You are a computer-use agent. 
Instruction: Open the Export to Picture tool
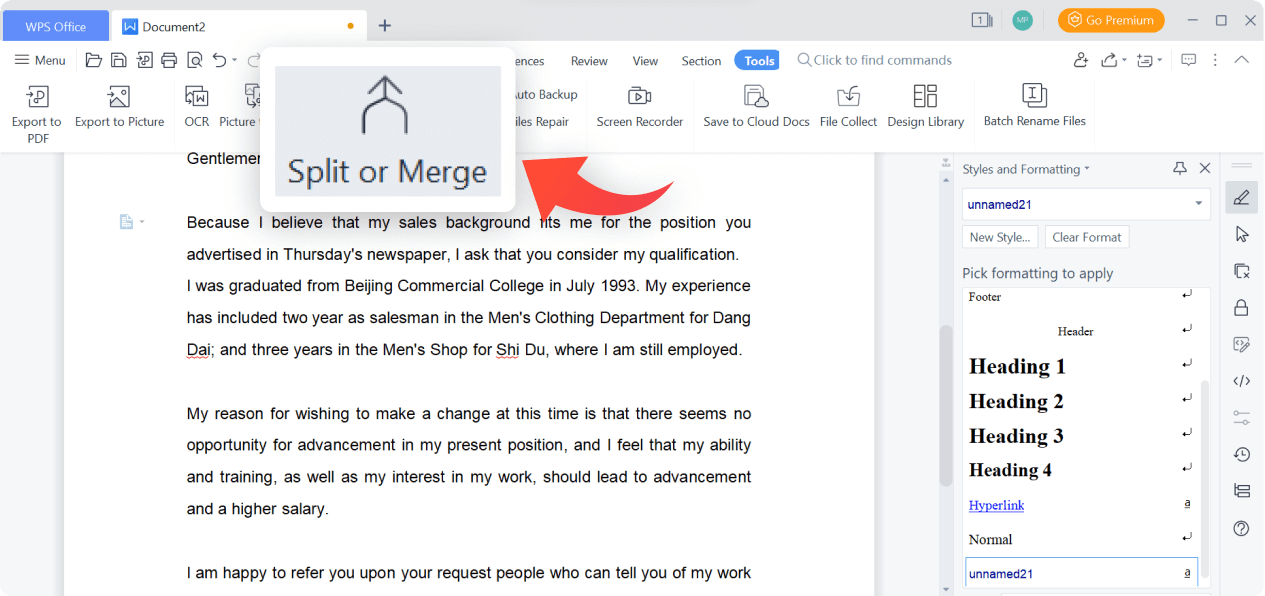[x=119, y=107]
